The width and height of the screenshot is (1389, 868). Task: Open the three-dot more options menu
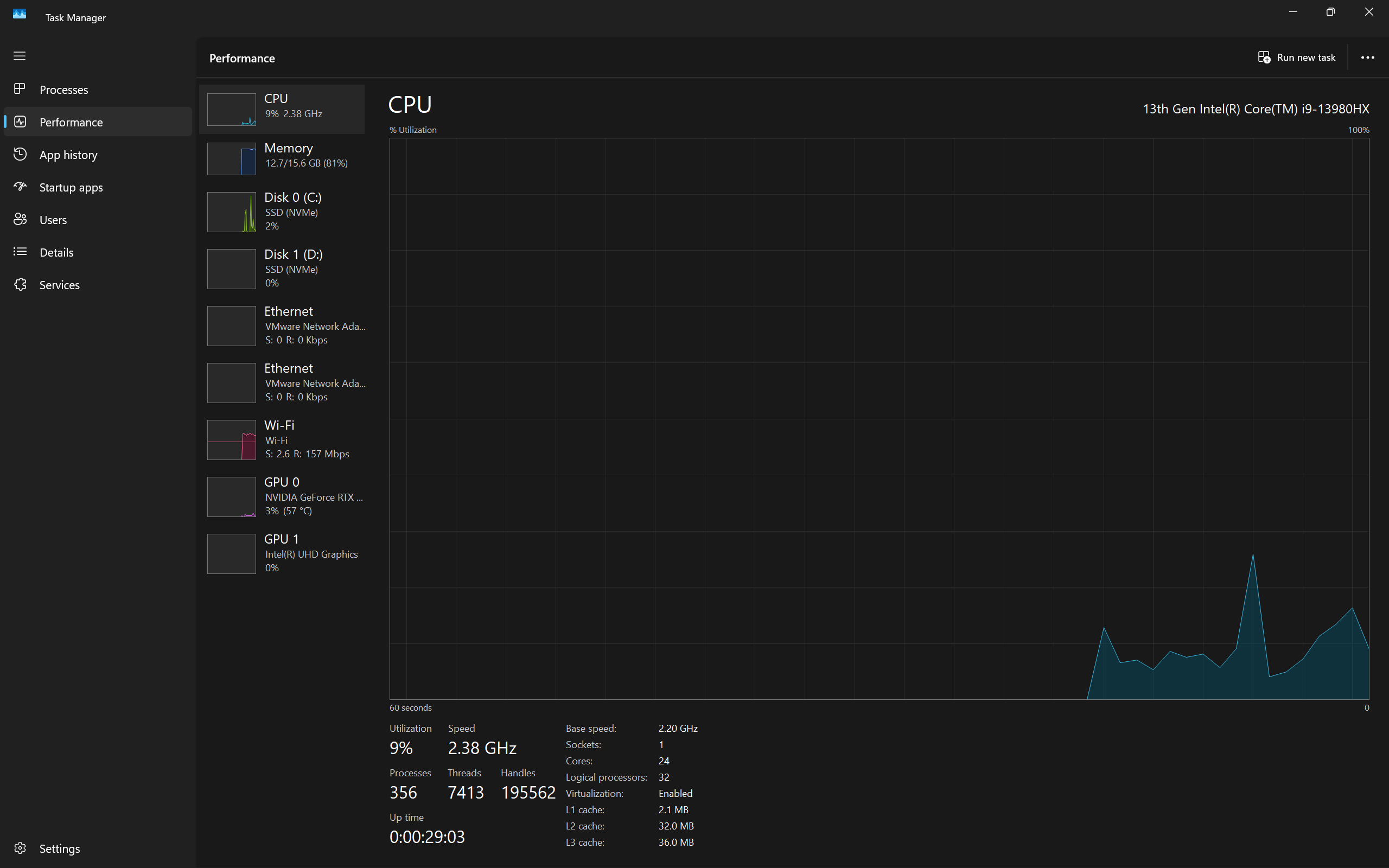(1367, 58)
